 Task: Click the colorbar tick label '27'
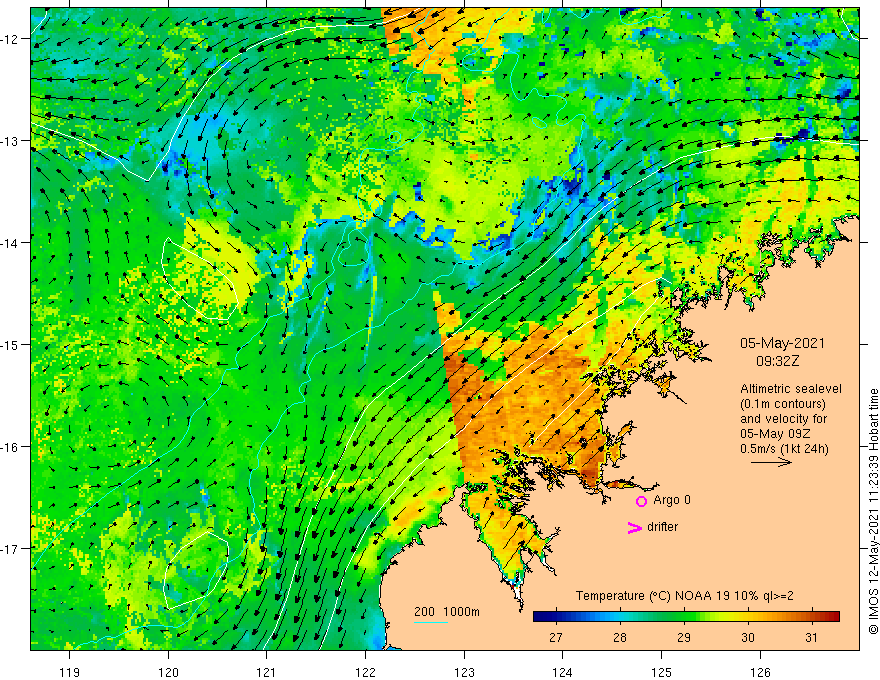556,638
